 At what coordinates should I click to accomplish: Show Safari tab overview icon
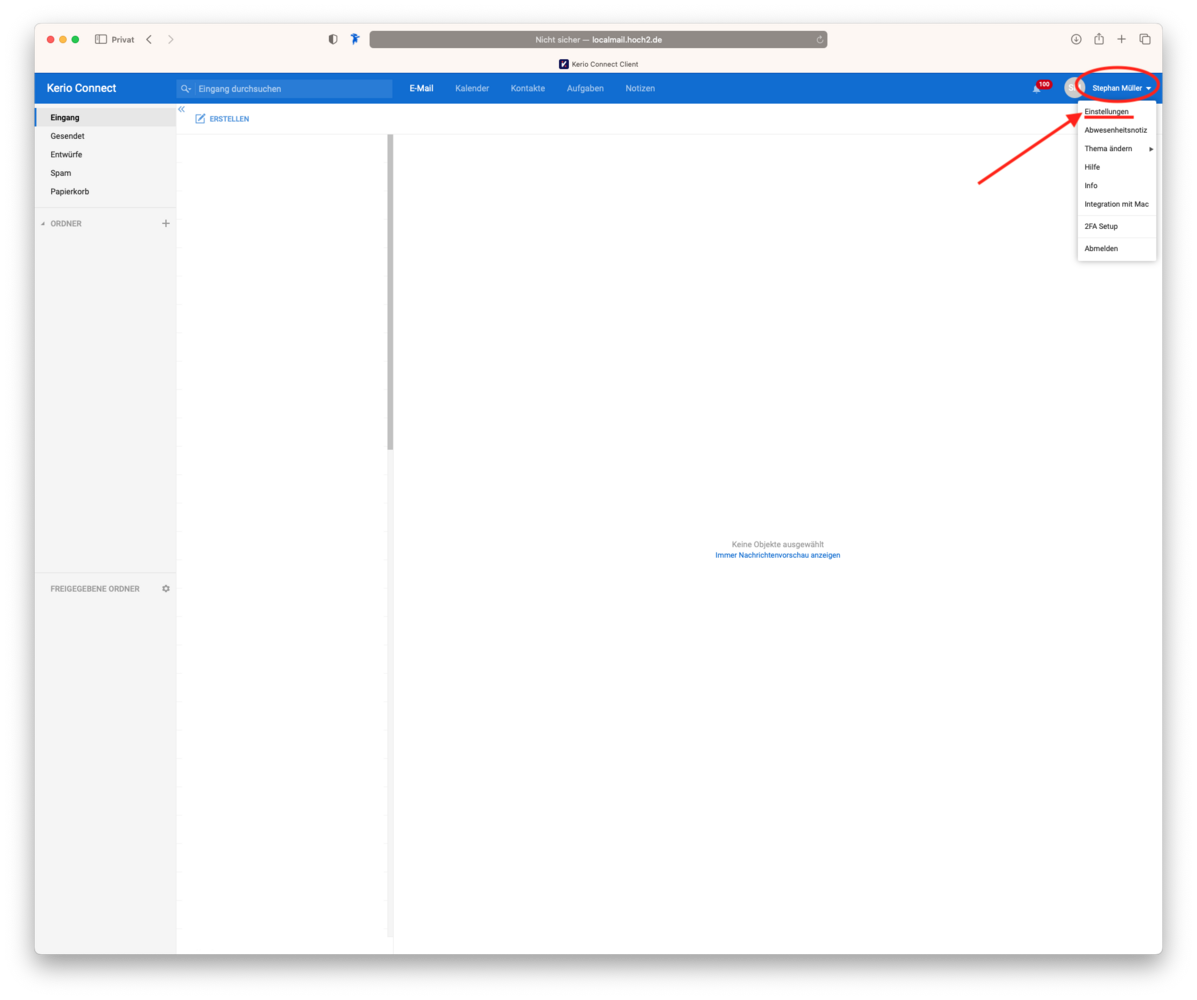click(1145, 39)
